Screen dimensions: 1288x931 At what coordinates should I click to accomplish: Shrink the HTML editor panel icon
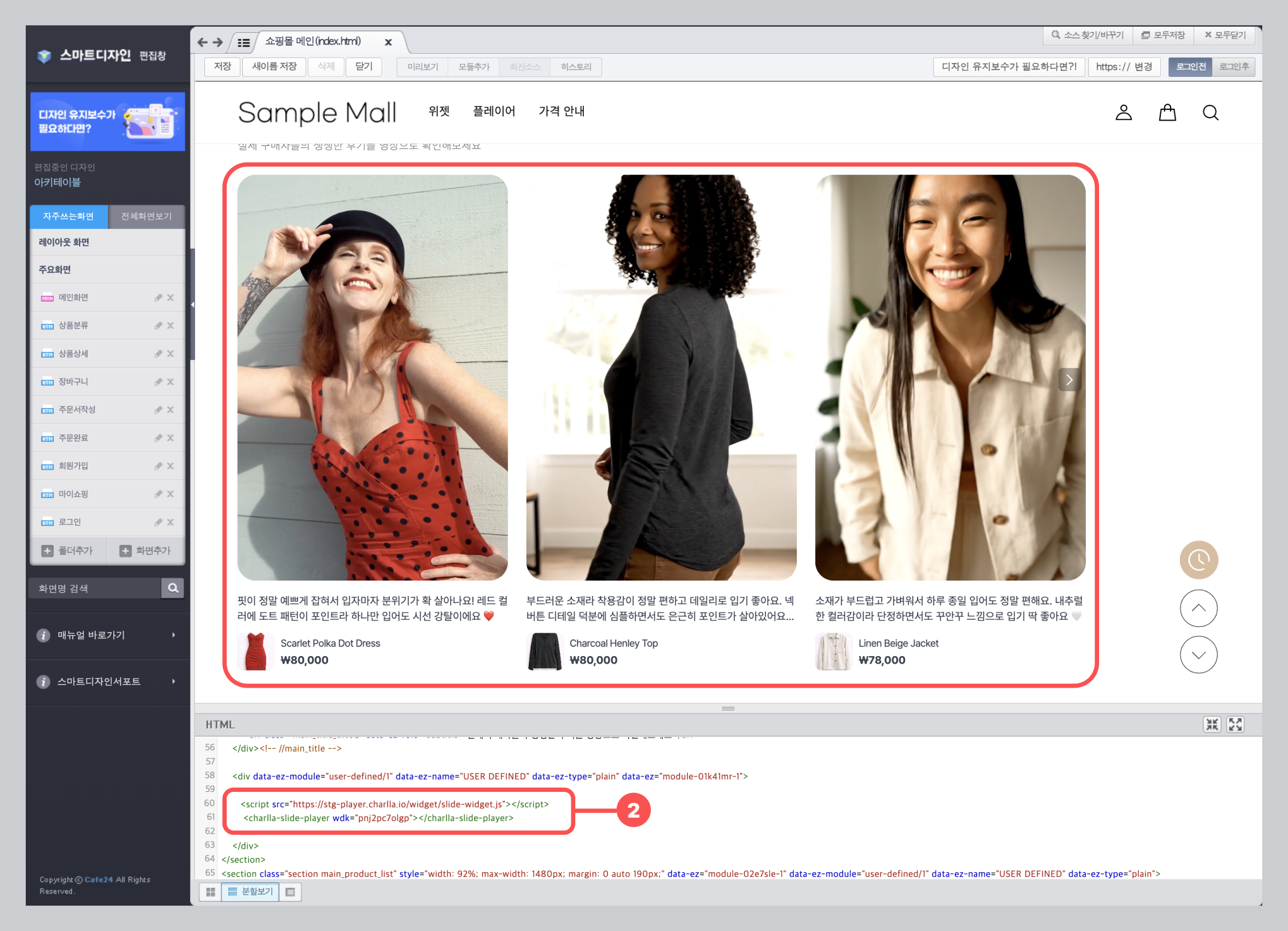click(x=1212, y=724)
